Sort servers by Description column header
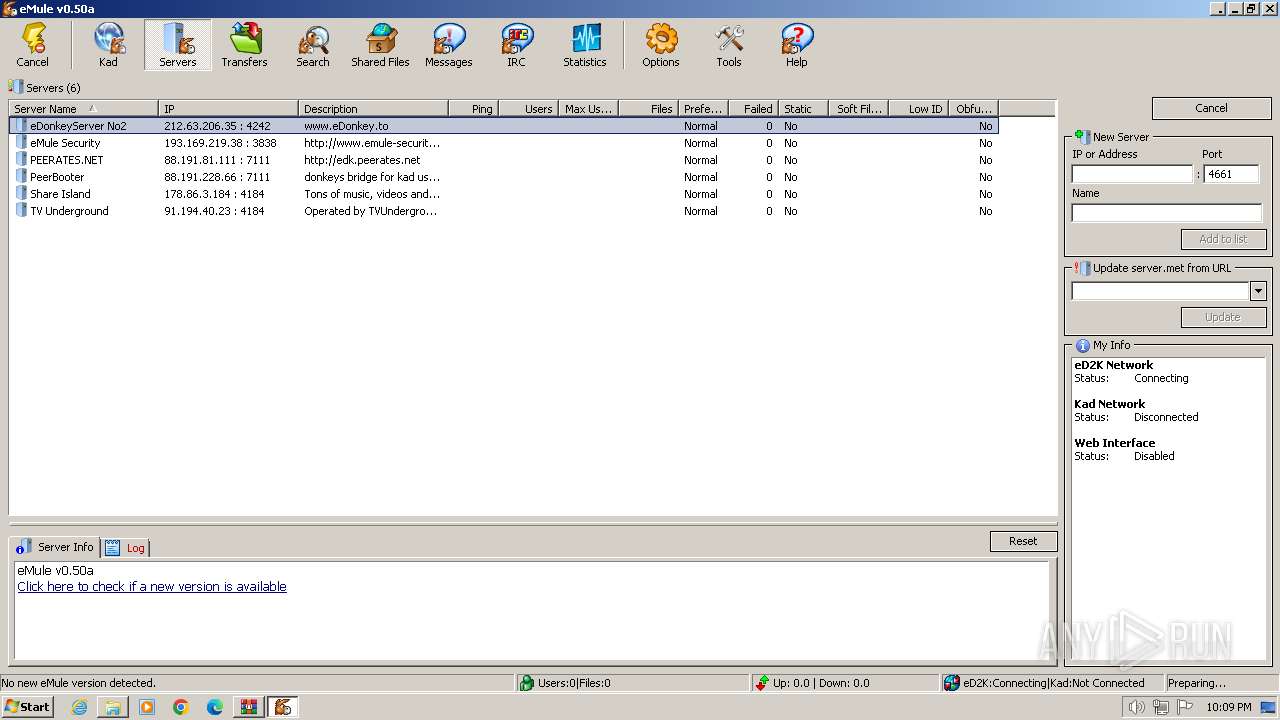1280x720 pixels. [x=373, y=108]
